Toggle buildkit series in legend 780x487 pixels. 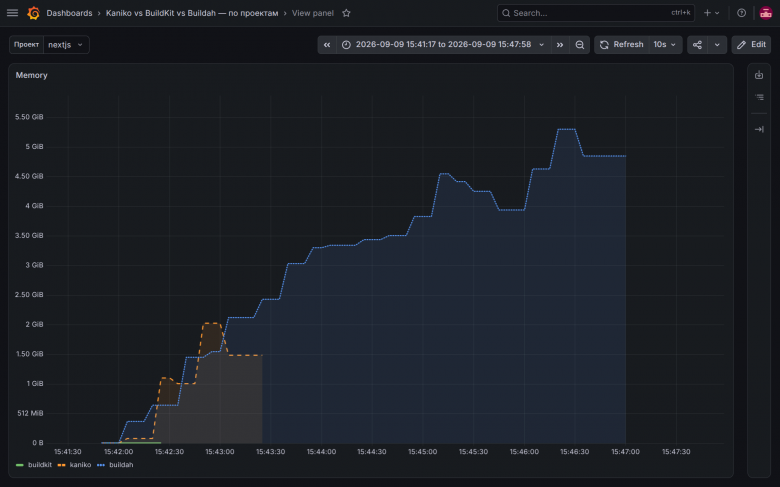pos(39,465)
